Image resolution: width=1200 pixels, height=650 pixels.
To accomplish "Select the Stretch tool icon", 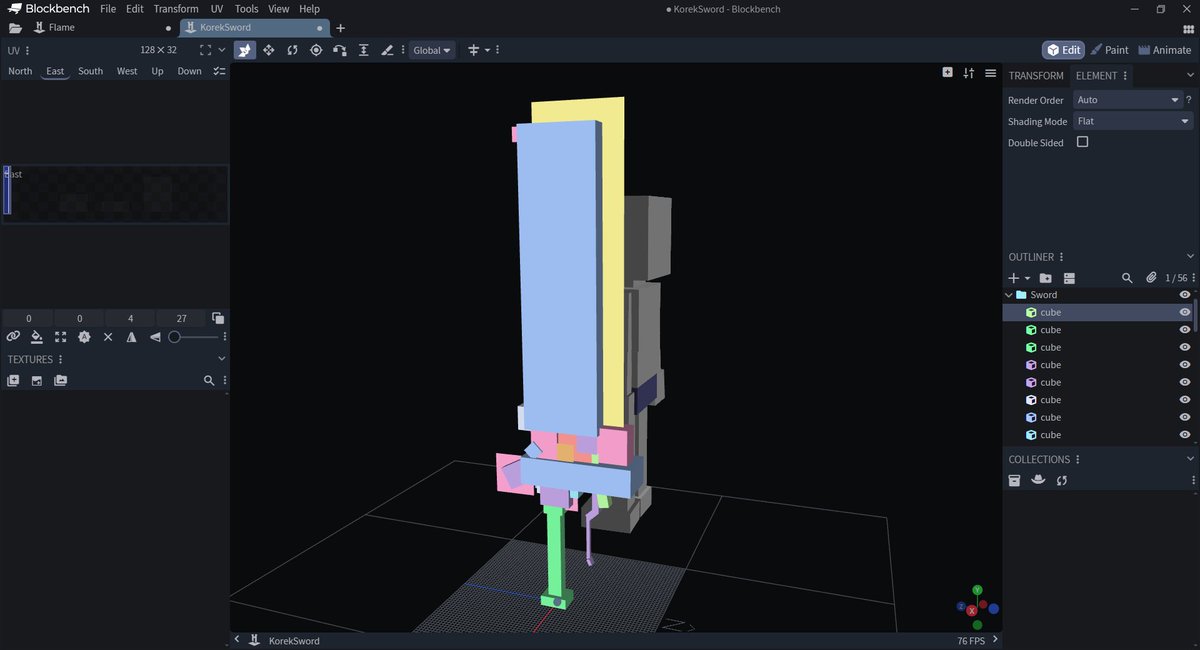I will pos(363,50).
